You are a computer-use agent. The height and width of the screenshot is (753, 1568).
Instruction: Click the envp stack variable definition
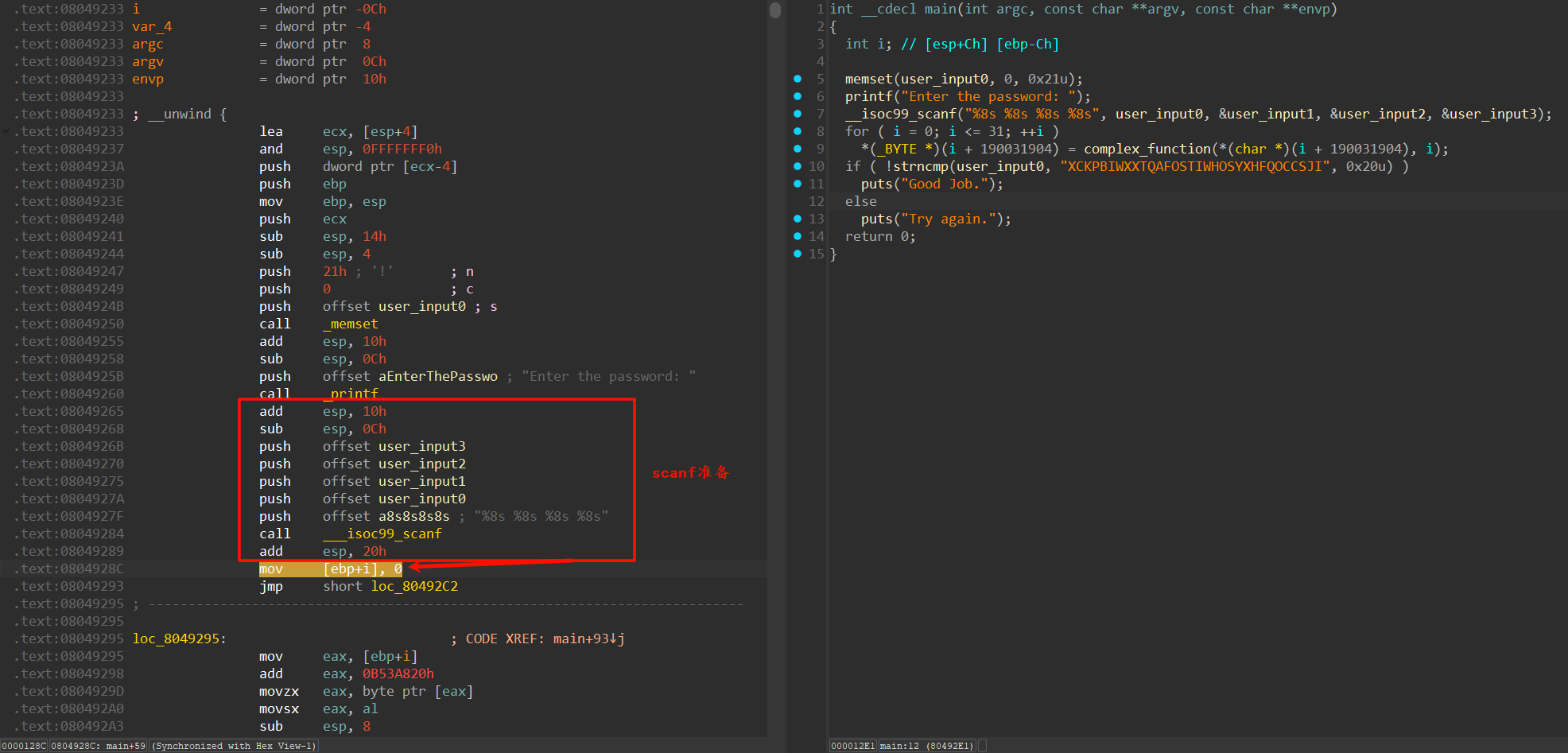click(x=148, y=79)
